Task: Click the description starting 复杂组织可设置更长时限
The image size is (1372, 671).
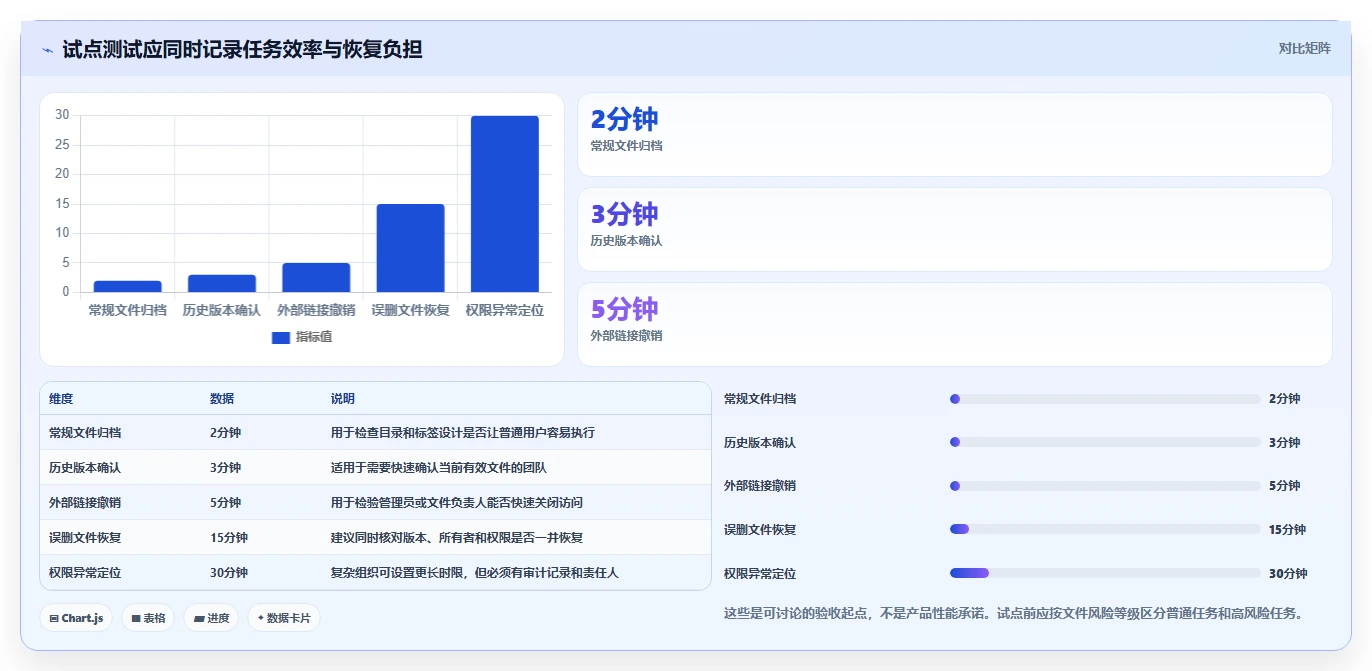Action: tap(475, 573)
